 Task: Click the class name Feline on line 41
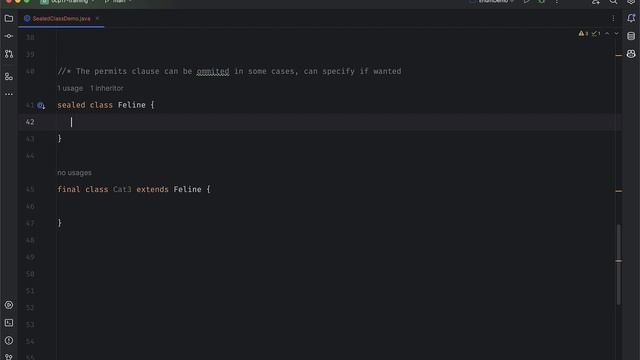pyautogui.click(x=131, y=105)
